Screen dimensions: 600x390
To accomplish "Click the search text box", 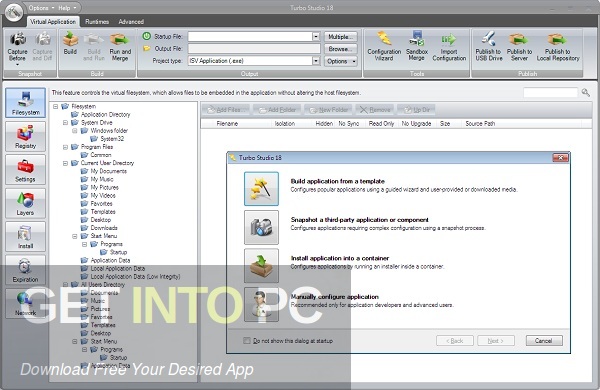I will [x=550, y=92].
